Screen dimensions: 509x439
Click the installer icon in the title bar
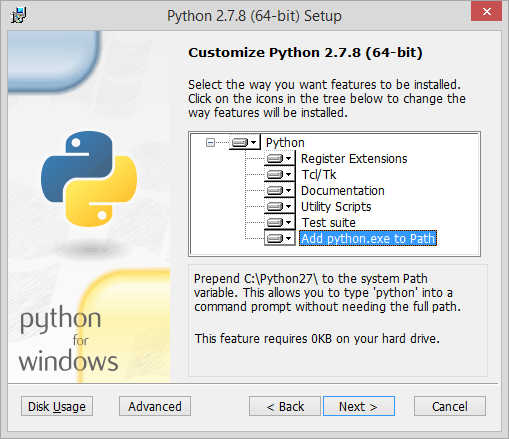(18, 15)
